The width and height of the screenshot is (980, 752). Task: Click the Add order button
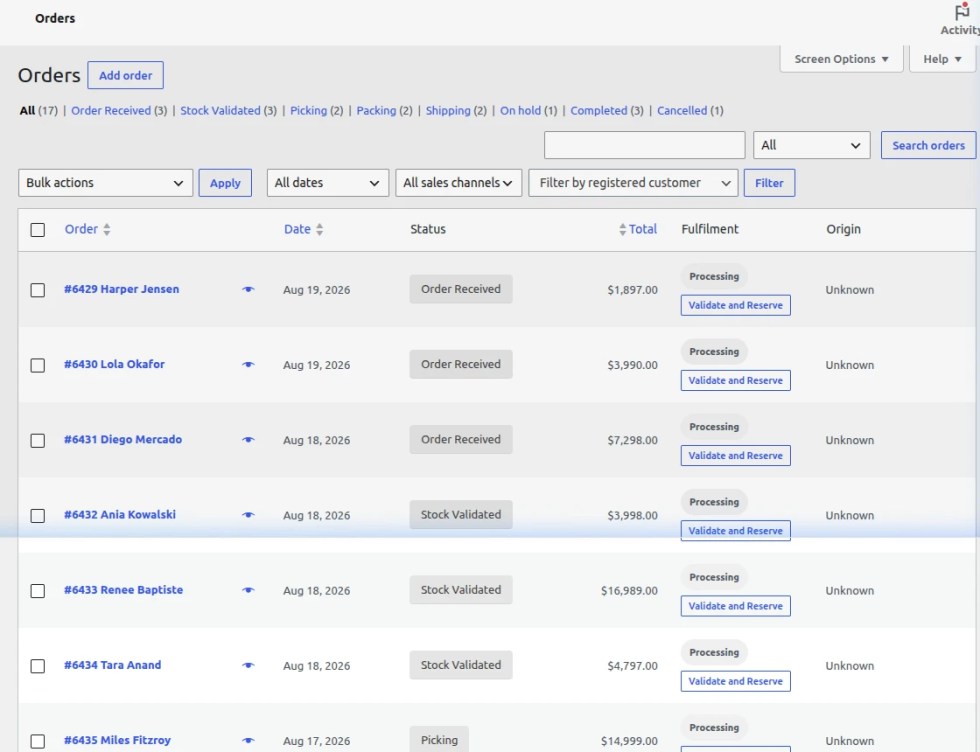click(x=126, y=75)
